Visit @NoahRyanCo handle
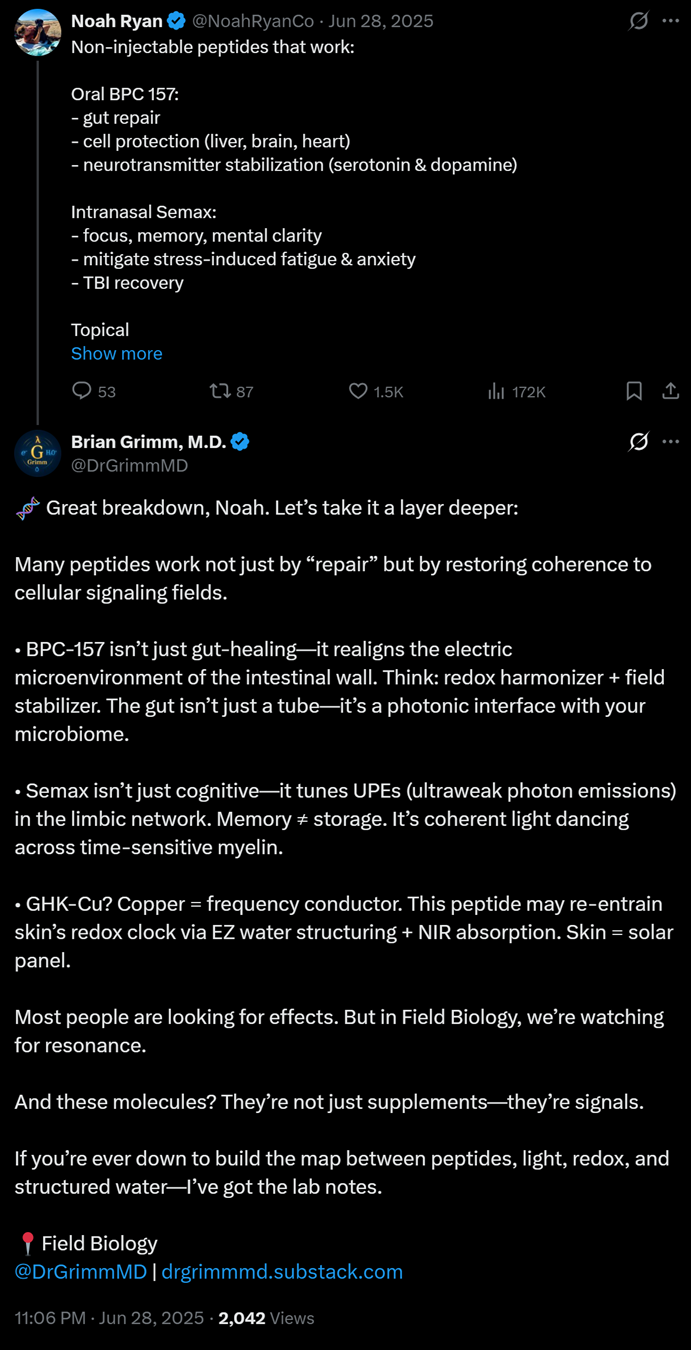Image resolution: width=691 pixels, height=1350 pixels. 252,21
